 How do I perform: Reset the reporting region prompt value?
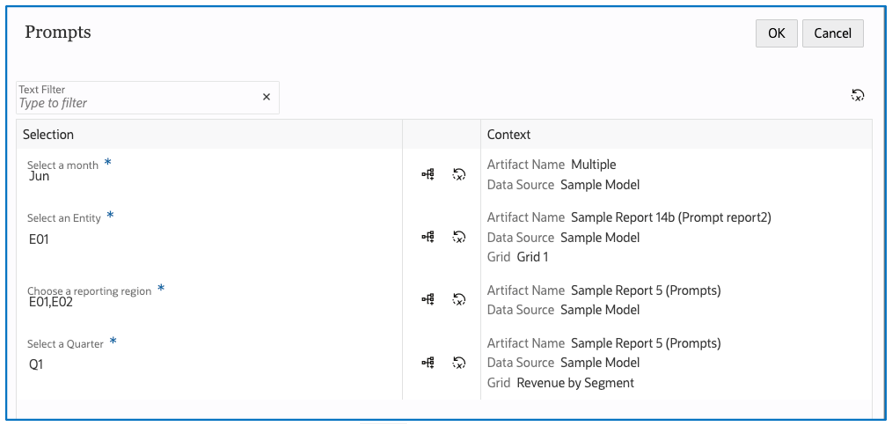pos(459,299)
